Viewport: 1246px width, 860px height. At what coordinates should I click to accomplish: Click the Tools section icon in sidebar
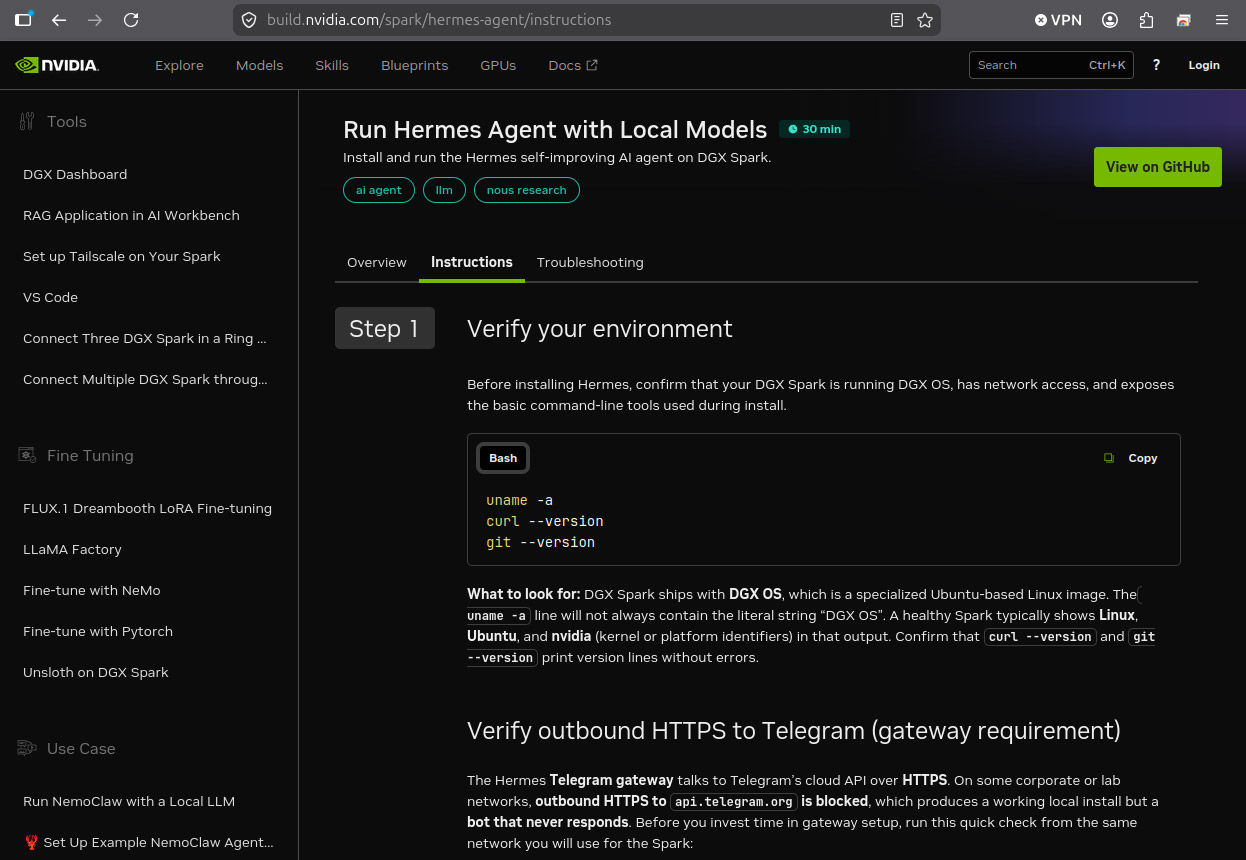coord(27,122)
